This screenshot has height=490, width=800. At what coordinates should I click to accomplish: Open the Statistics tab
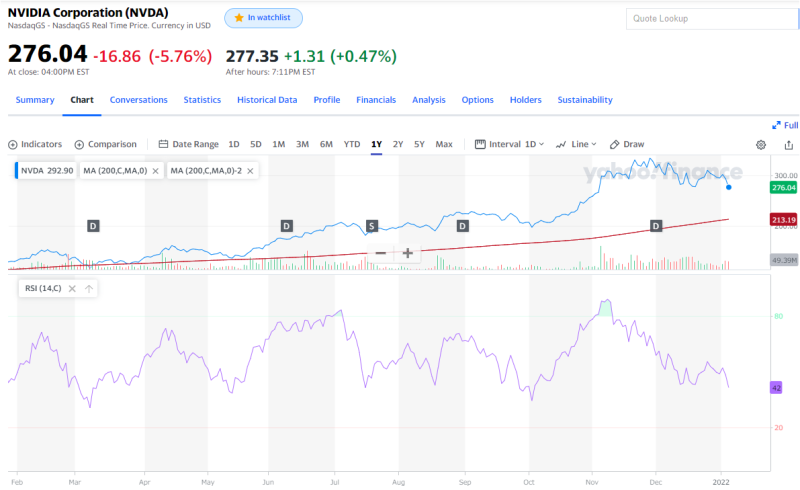coord(202,100)
